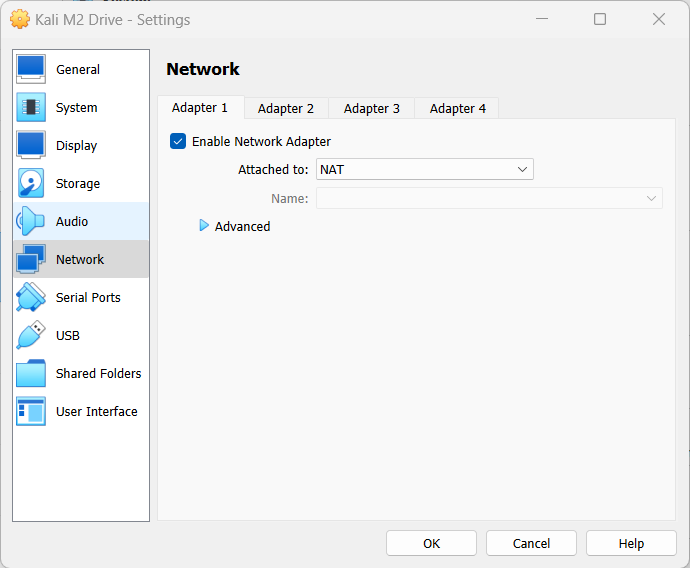Select the Storage label in sidebar
The image size is (690, 568).
(x=78, y=183)
